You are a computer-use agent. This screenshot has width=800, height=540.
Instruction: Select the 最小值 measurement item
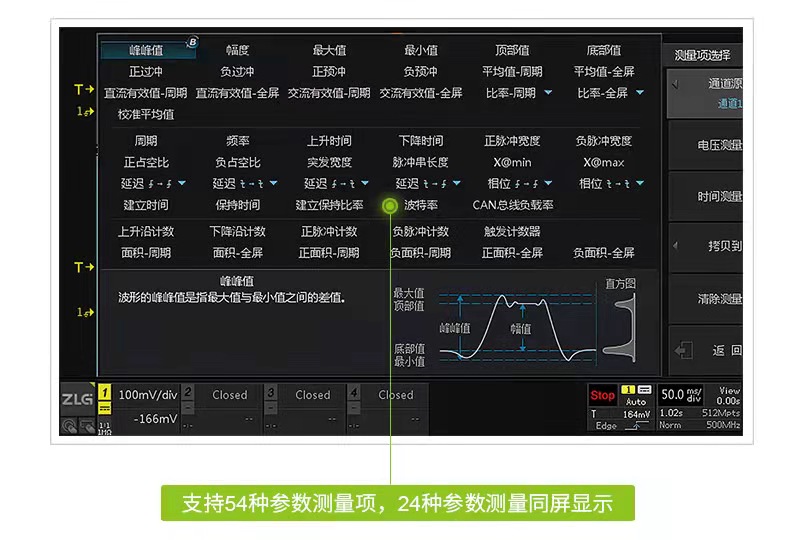[x=421, y=50]
